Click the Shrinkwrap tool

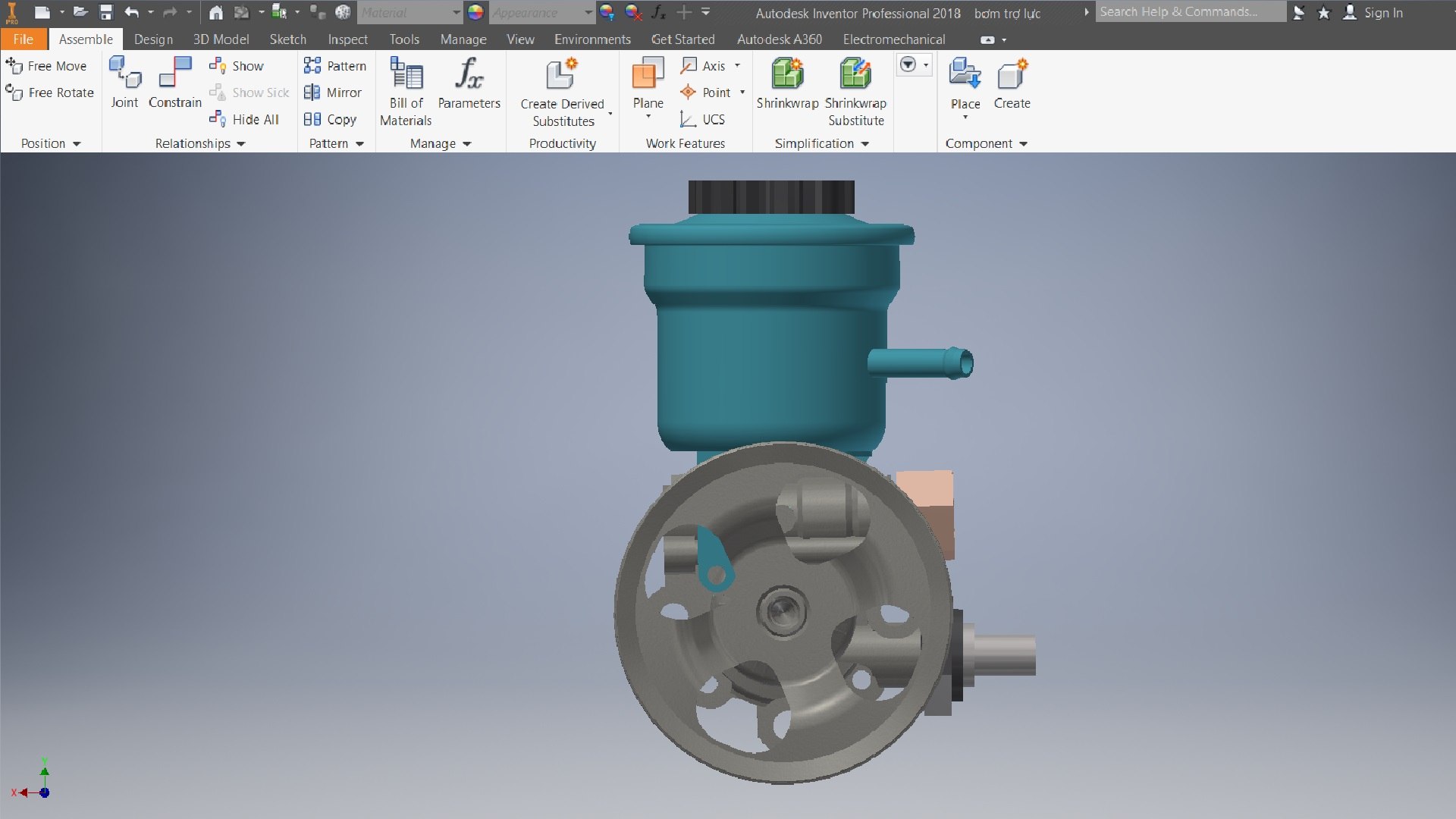(x=787, y=83)
